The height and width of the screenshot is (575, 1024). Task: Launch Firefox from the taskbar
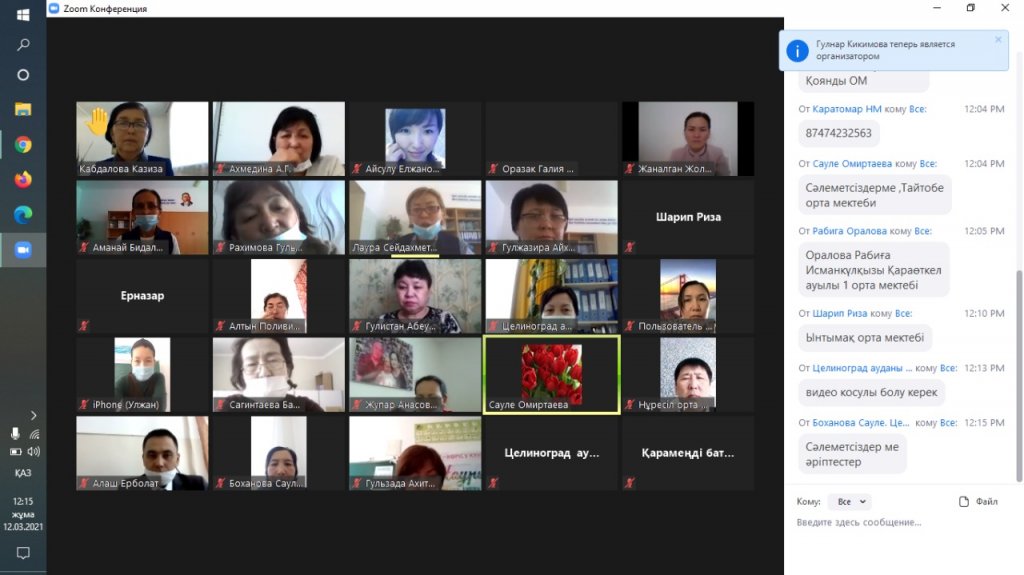click(22, 180)
